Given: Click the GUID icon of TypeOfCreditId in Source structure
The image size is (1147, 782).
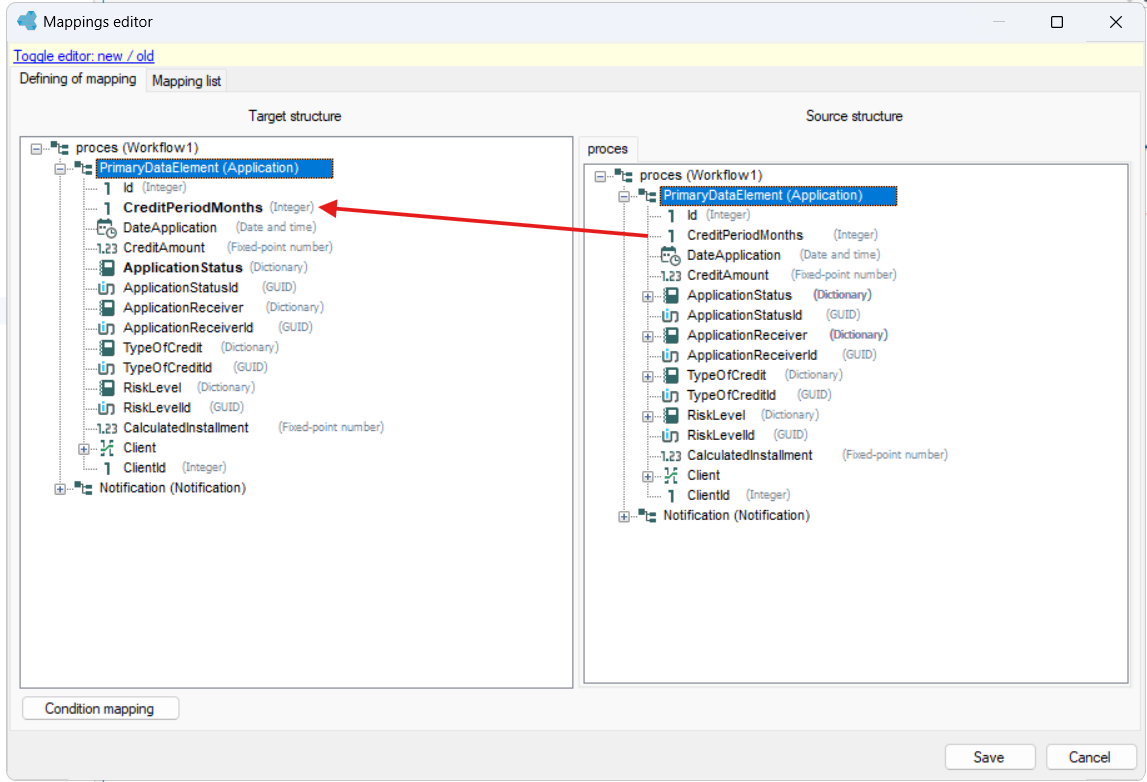Looking at the screenshot, I should tap(671, 396).
